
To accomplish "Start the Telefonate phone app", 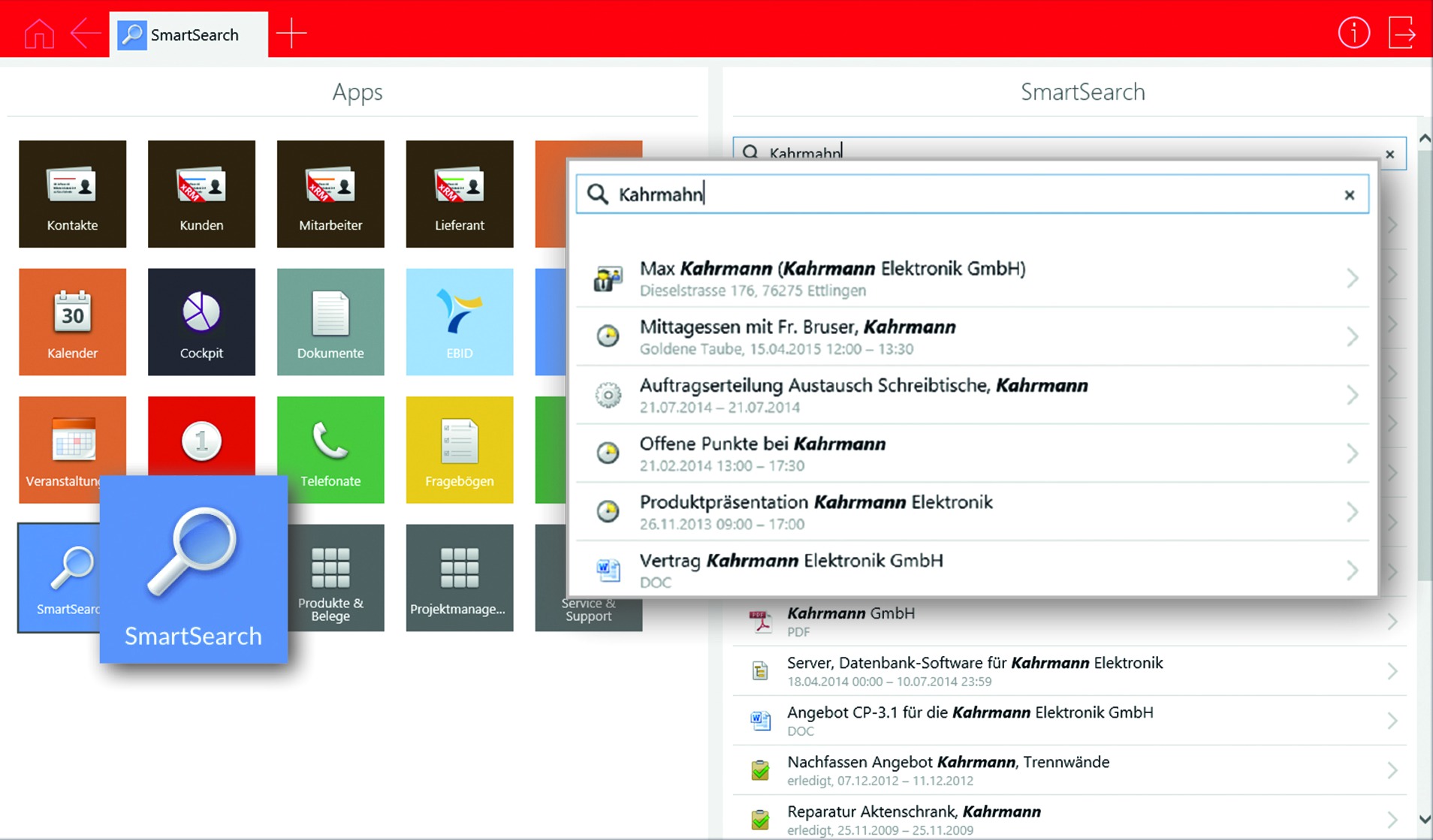I will coord(330,450).
